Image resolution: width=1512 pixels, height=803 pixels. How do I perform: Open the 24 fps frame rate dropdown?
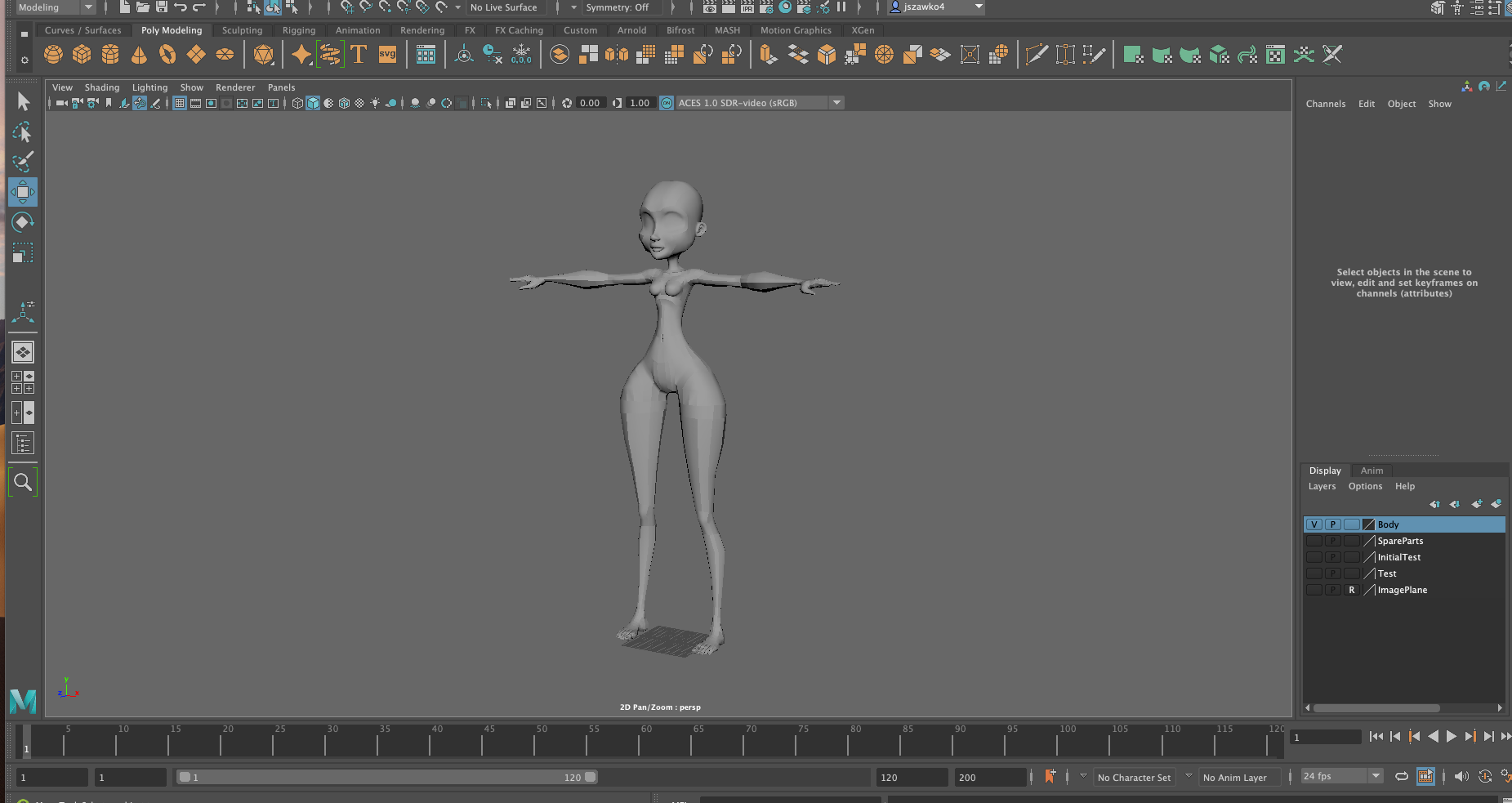click(1376, 776)
